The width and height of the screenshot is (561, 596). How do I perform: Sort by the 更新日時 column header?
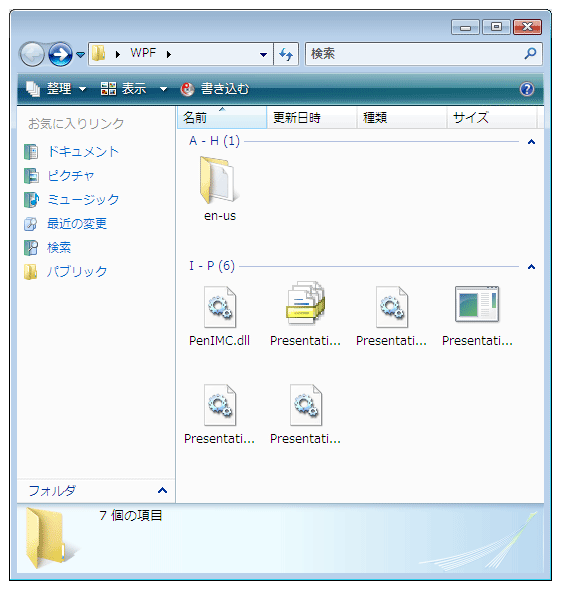click(312, 117)
